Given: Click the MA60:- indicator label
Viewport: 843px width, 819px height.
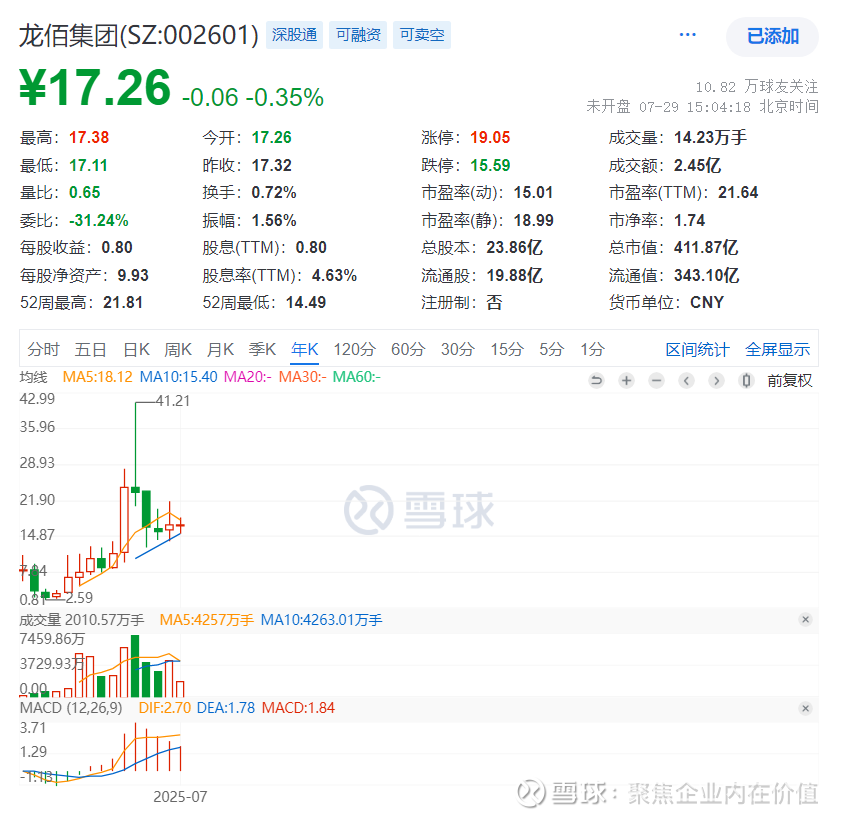Looking at the screenshot, I should click(x=356, y=377).
